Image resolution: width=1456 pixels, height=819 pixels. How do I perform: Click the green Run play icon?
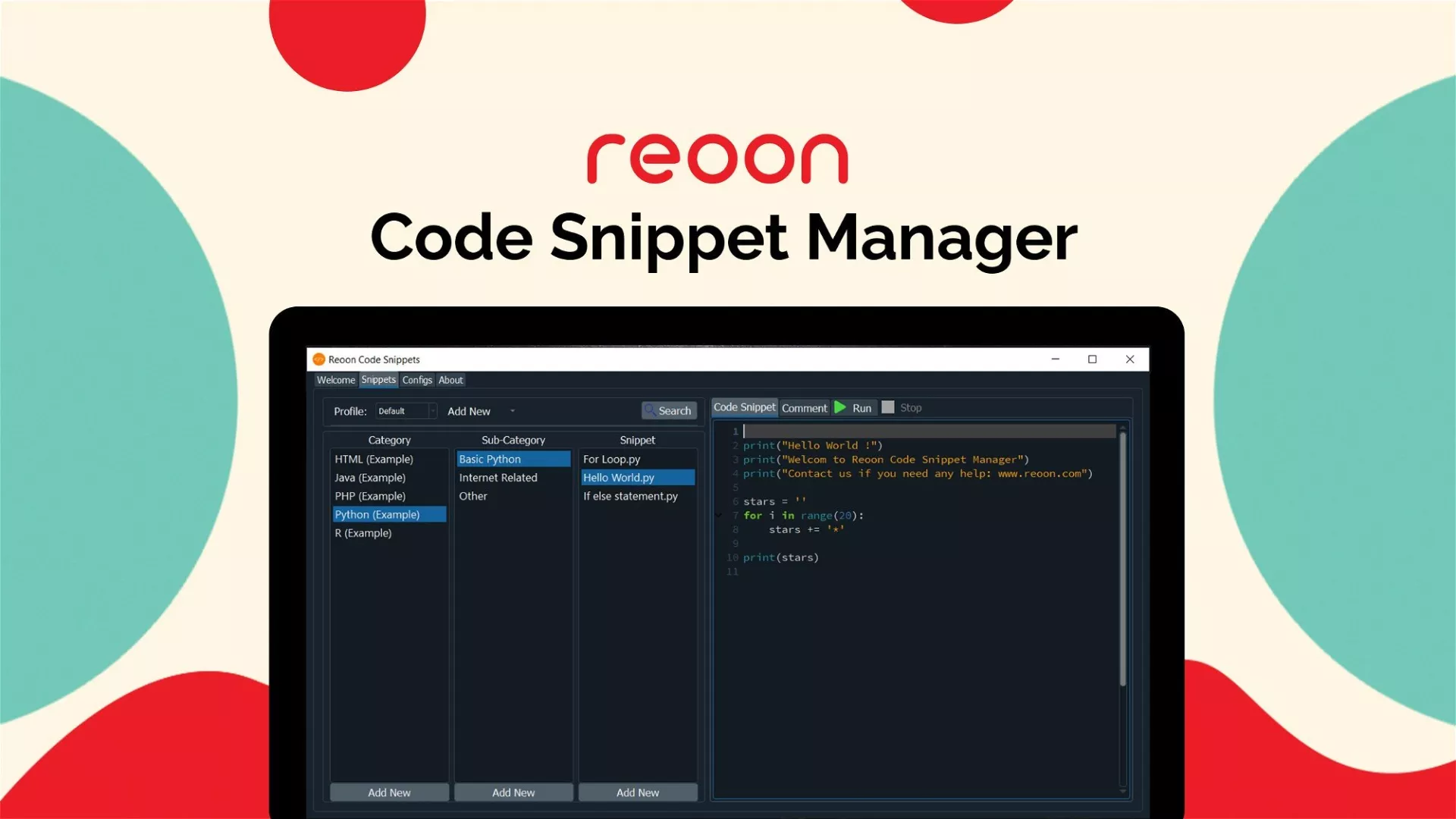click(840, 407)
